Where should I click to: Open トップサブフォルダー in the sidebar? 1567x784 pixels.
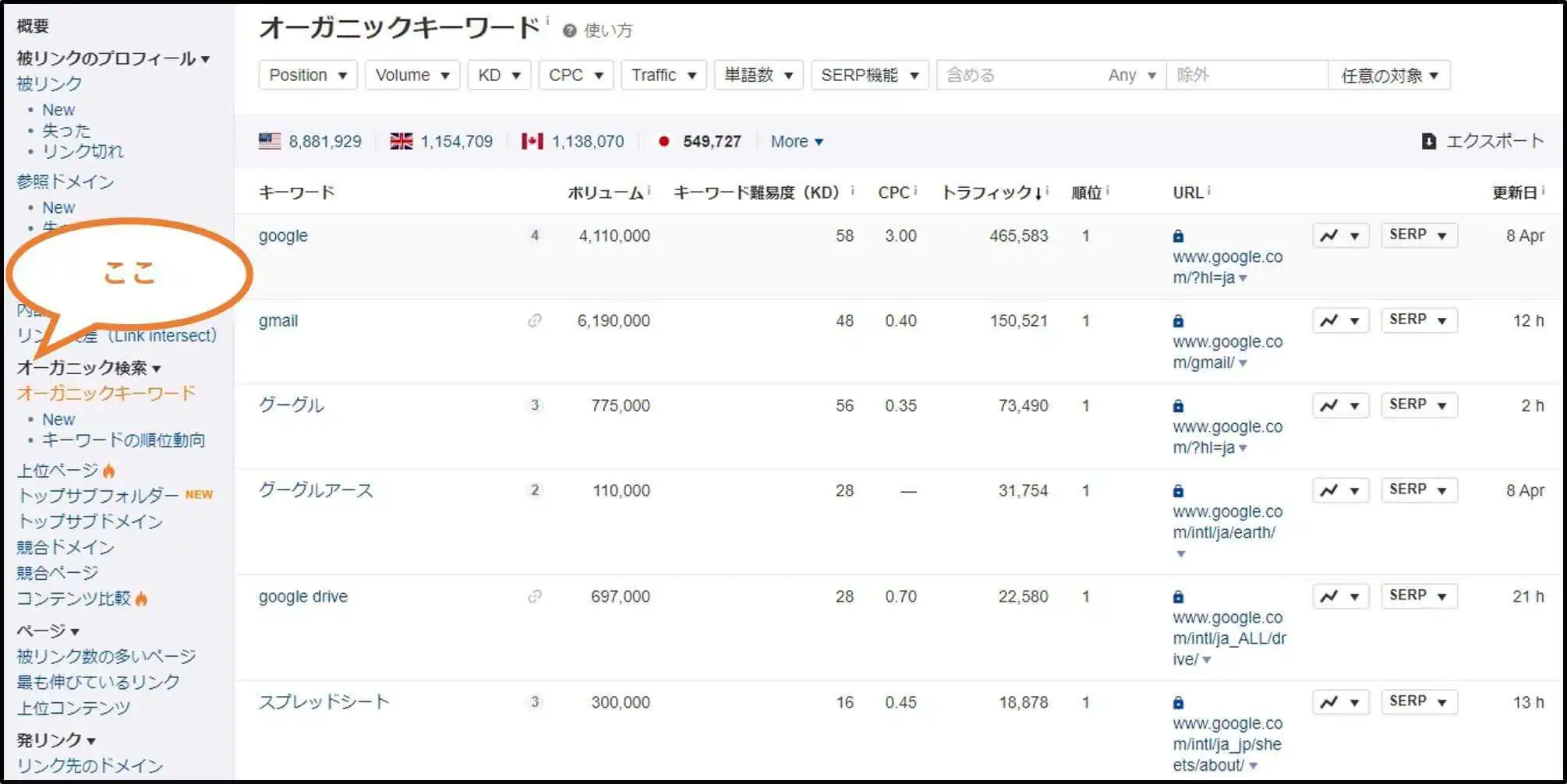98,495
